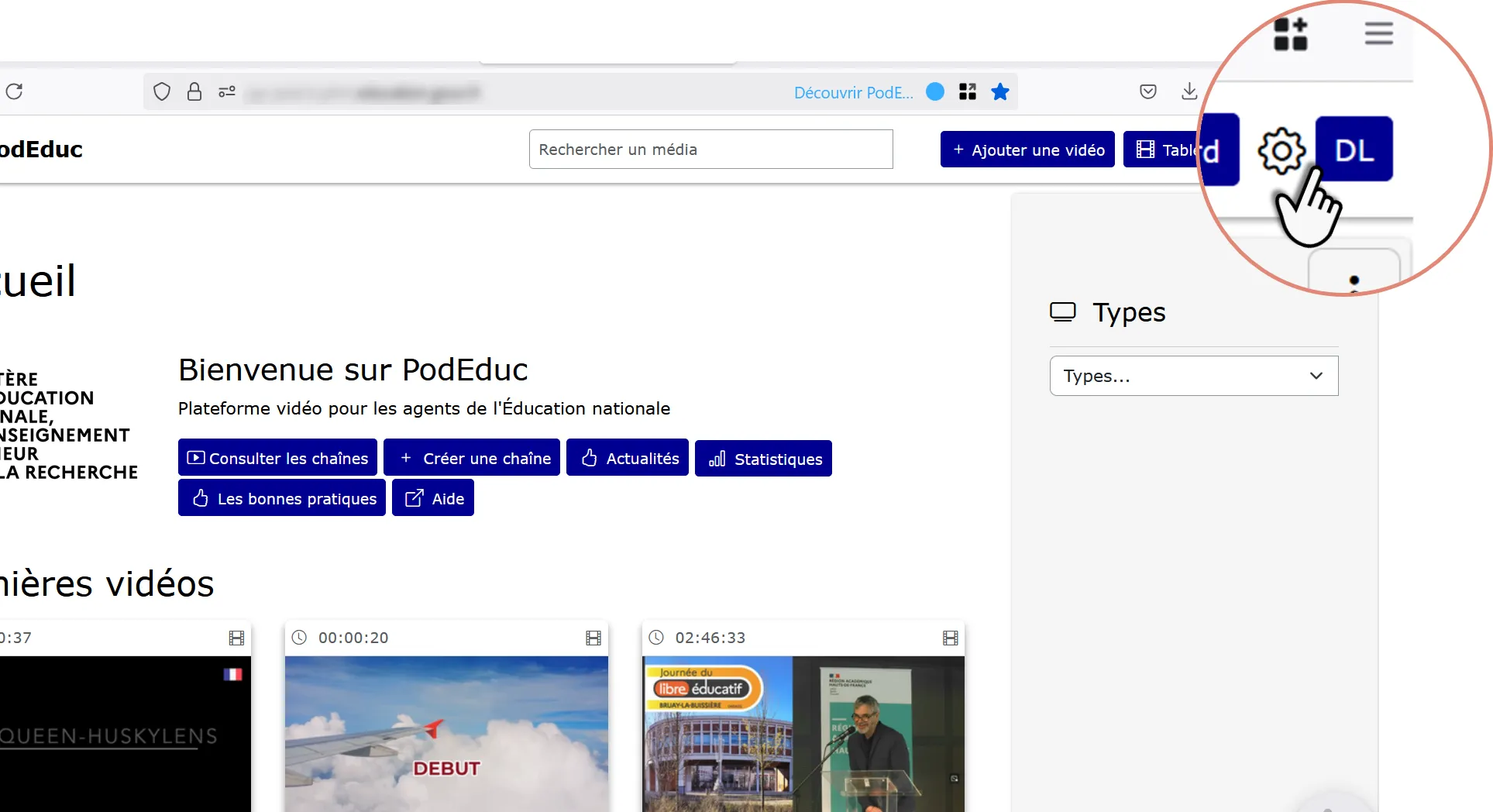
Task: Toggle the blue bookmark star
Action: pyautogui.click(x=1000, y=91)
